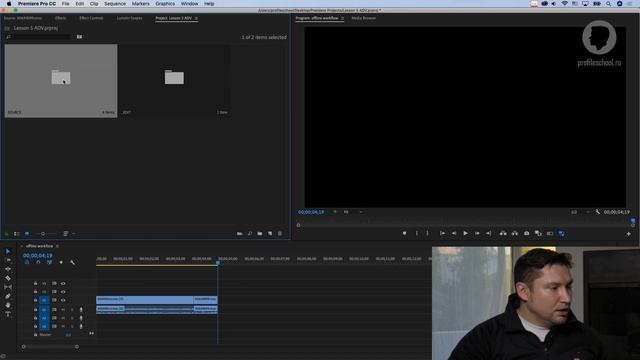Screen dimensions: 640x360
Task: Click the timeline Add Marker icon
Action: pos(61,262)
